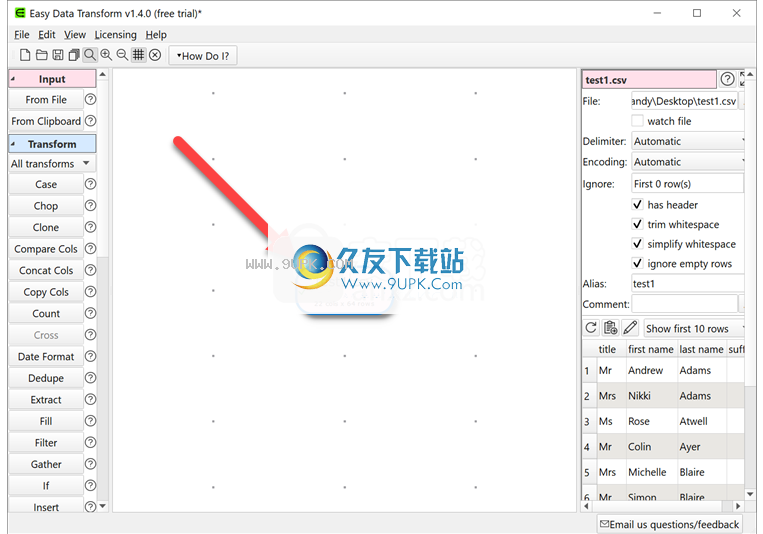The height and width of the screenshot is (534, 763).
Task: Open the Help menu
Action: 156,35
